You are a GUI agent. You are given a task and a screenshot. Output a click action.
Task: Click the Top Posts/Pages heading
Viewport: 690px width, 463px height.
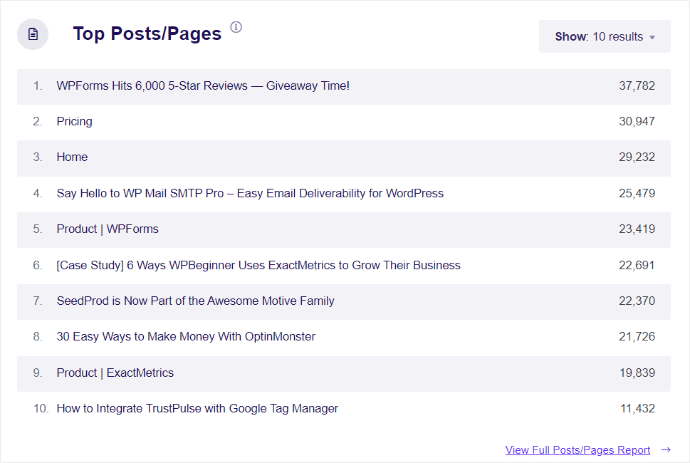(x=147, y=34)
